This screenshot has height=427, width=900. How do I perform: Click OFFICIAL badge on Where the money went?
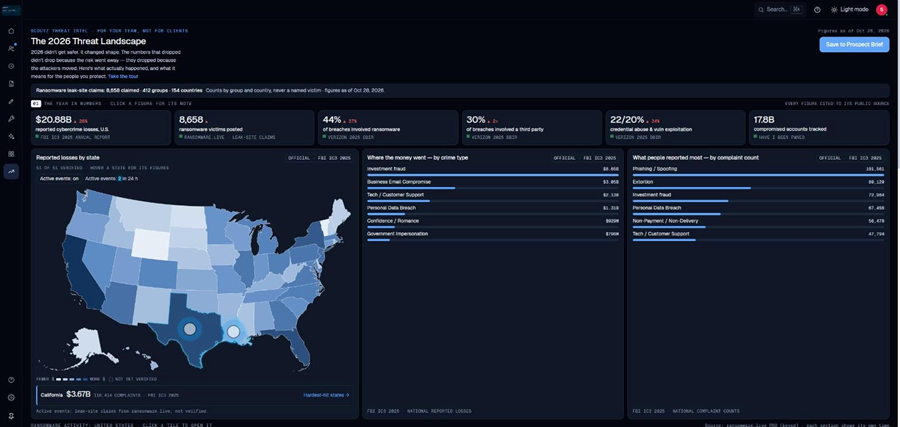(585, 158)
